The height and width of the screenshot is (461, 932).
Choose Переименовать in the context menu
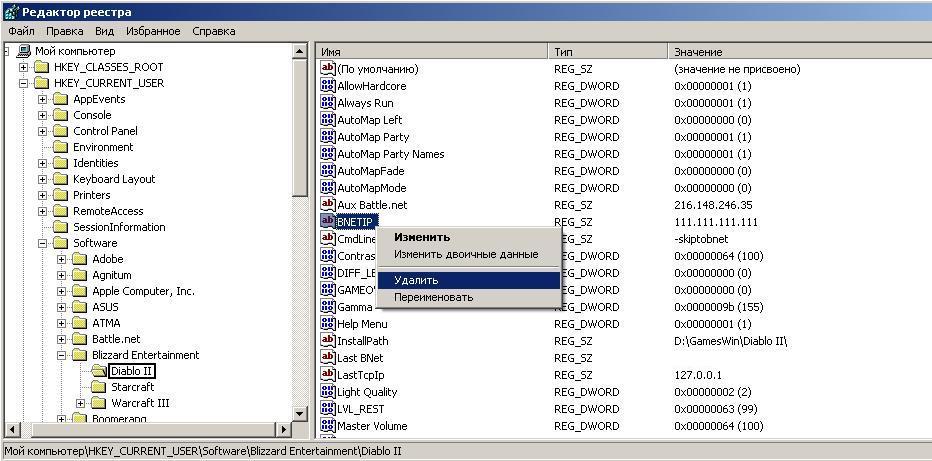[469, 297]
